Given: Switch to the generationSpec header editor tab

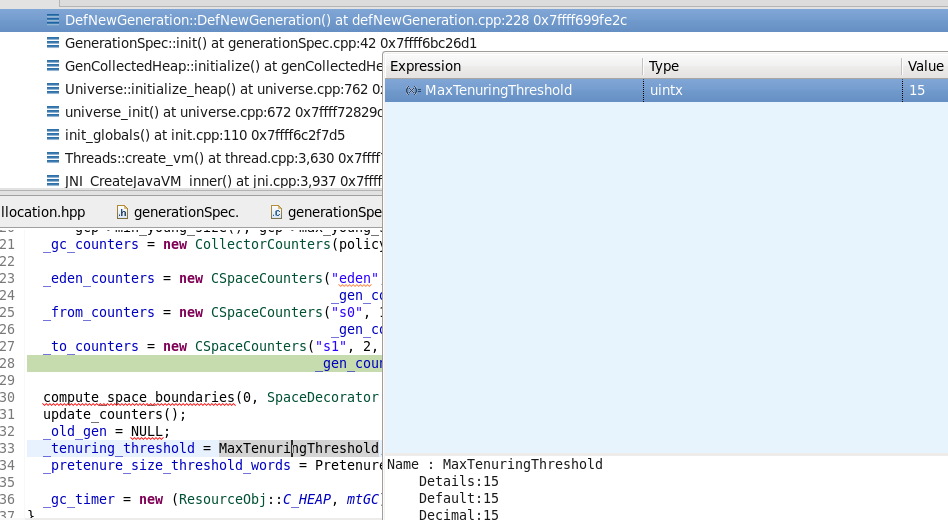Looking at the screenshot, I should [x=178, y=212].
